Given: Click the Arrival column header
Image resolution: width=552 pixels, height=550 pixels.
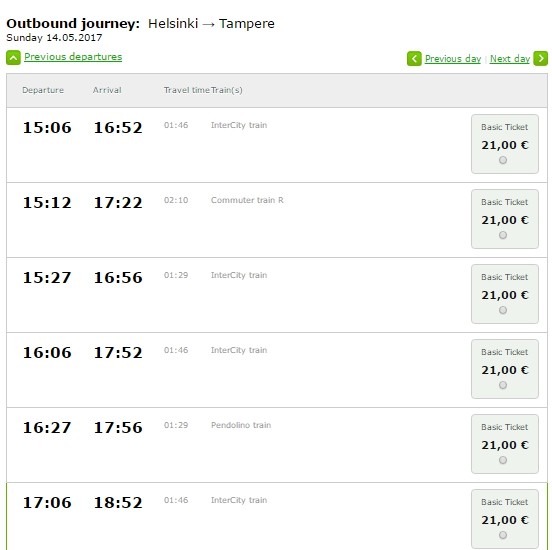Looking at the screenshot, I should point(107,90).
